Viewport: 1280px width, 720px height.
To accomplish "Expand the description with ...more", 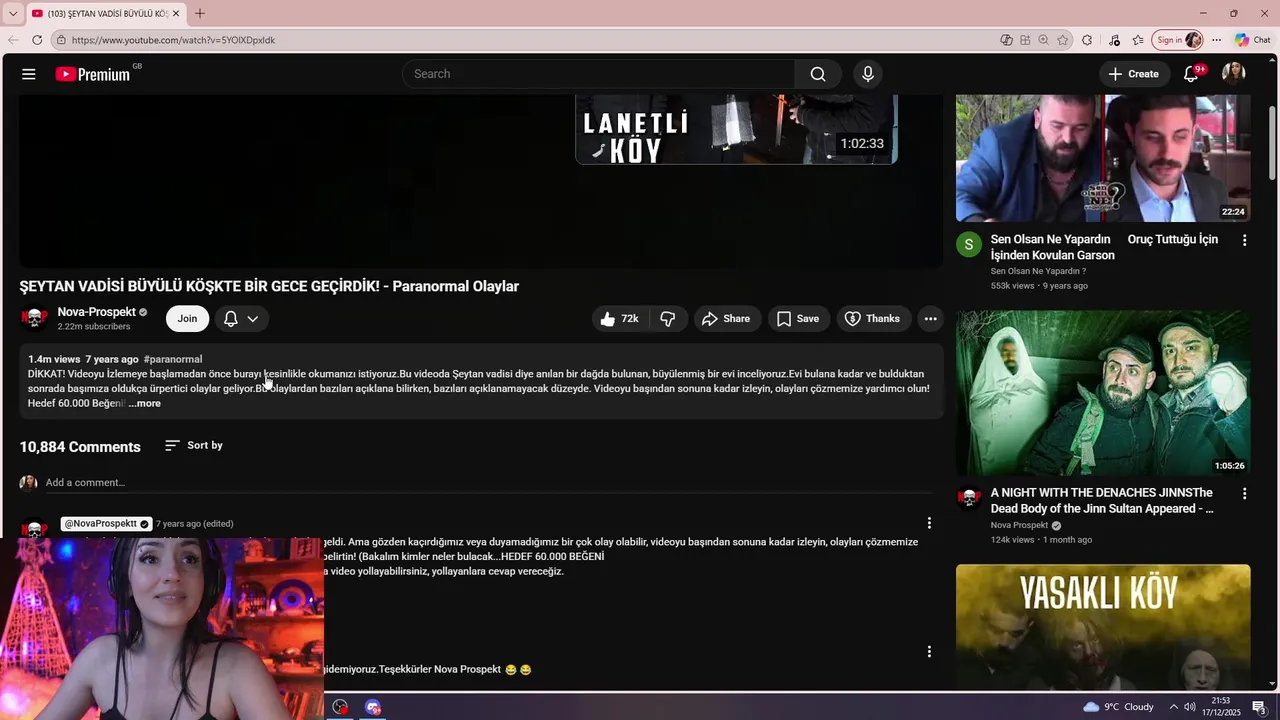I will coord(144,404).
